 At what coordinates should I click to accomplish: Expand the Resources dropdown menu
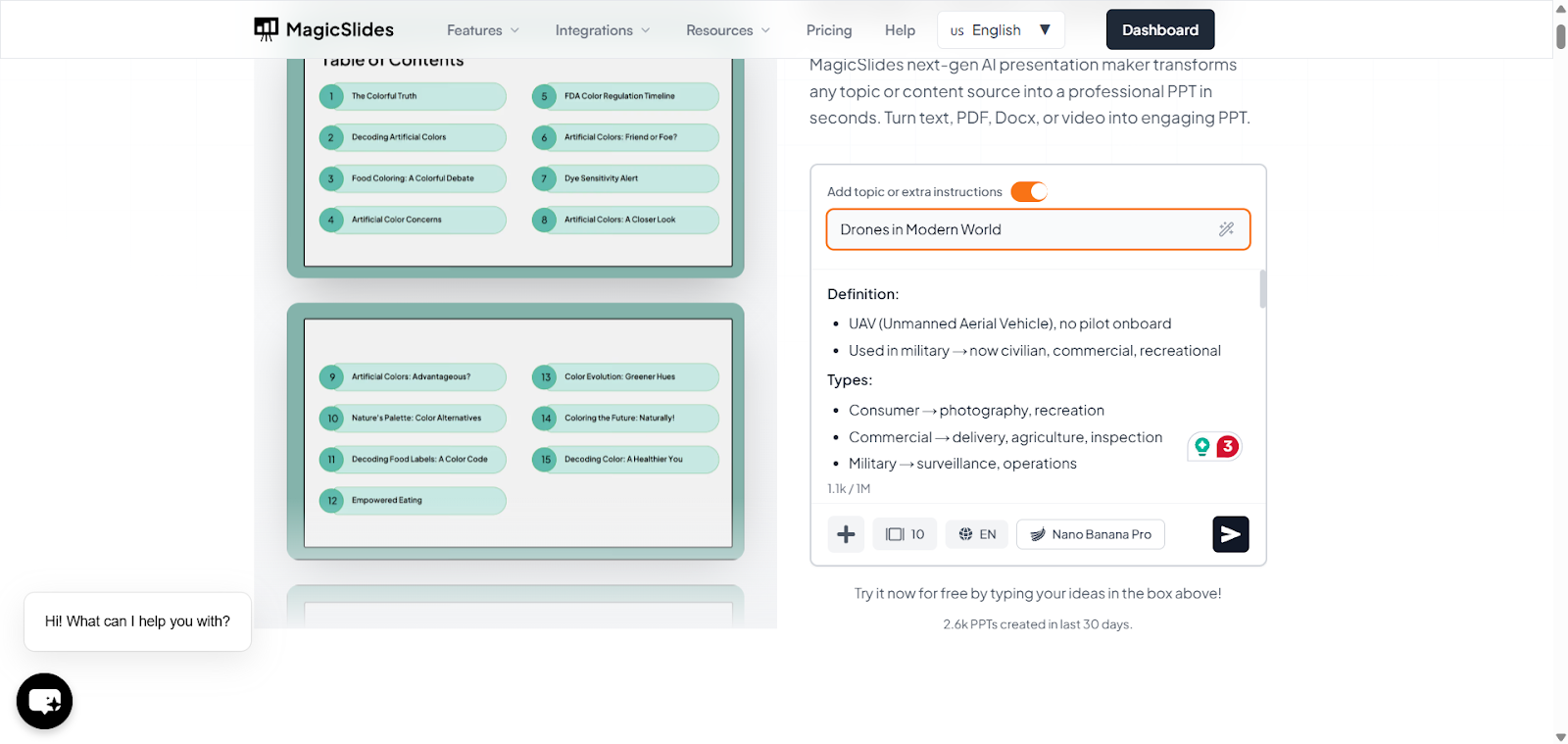728,30
